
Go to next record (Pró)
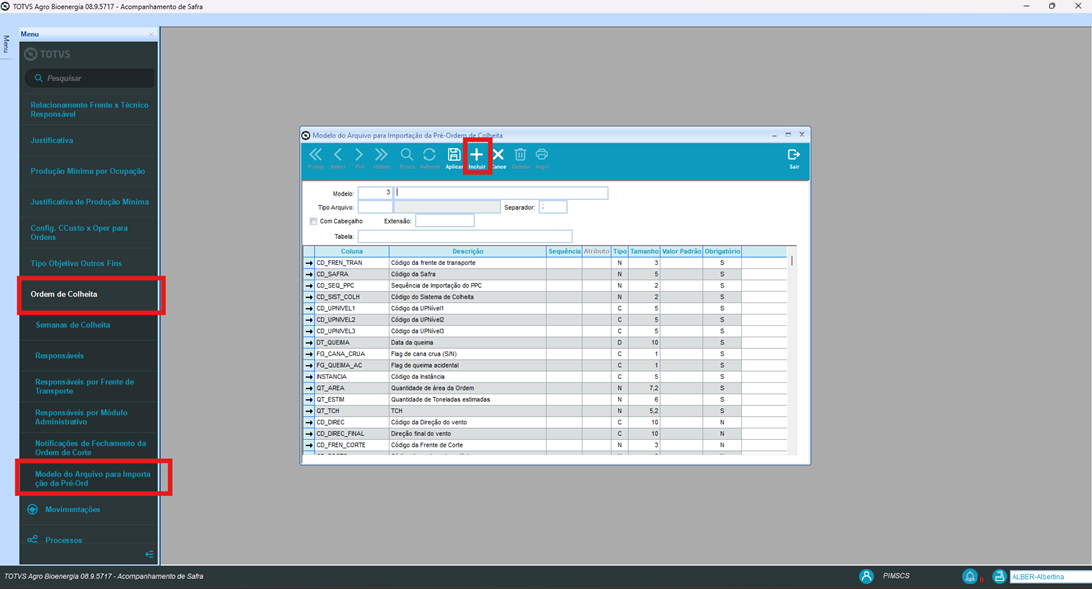pyautogui.click(x=359, y=158)
